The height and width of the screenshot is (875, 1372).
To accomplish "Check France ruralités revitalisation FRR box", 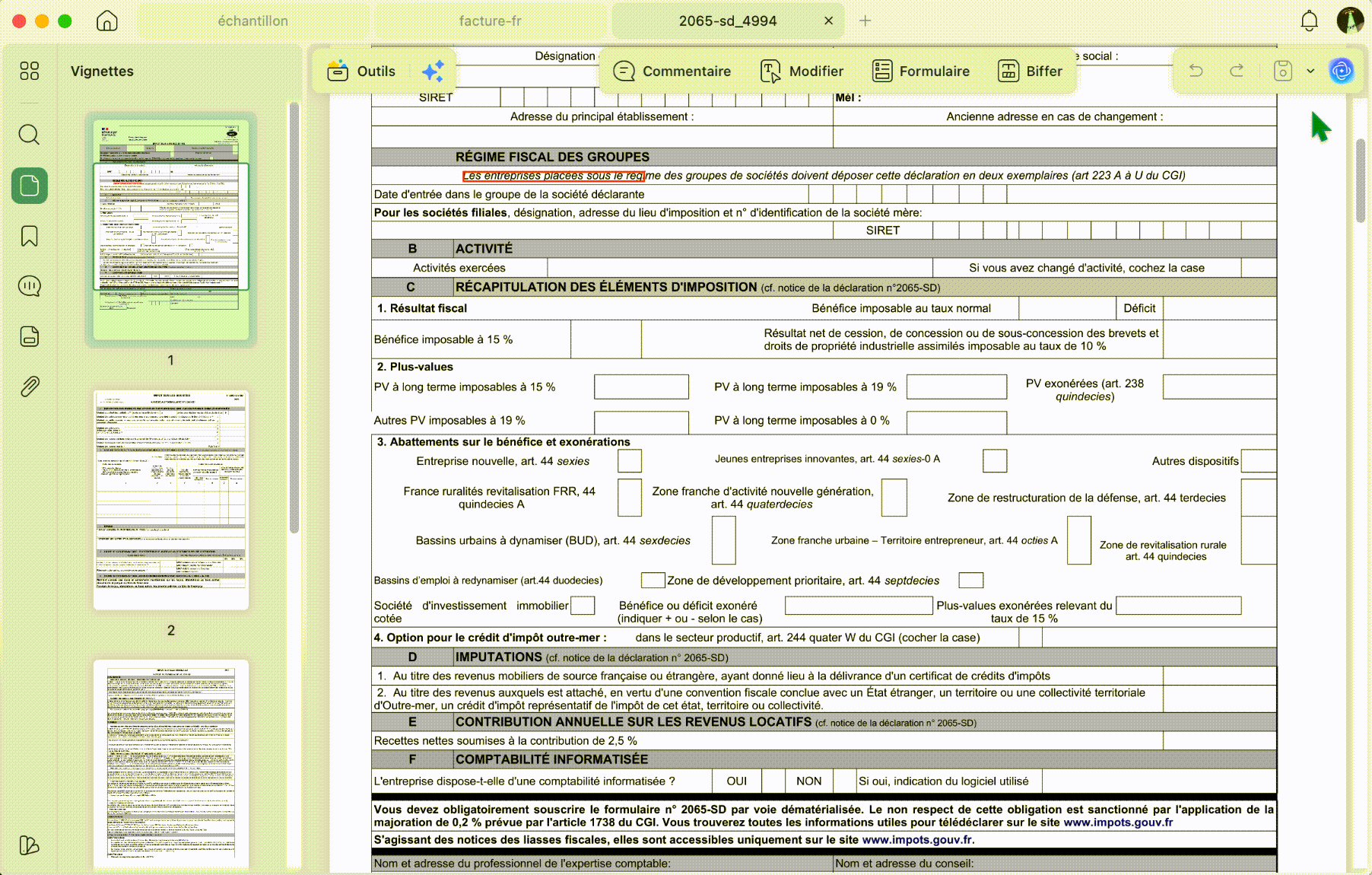I will 630,498.
